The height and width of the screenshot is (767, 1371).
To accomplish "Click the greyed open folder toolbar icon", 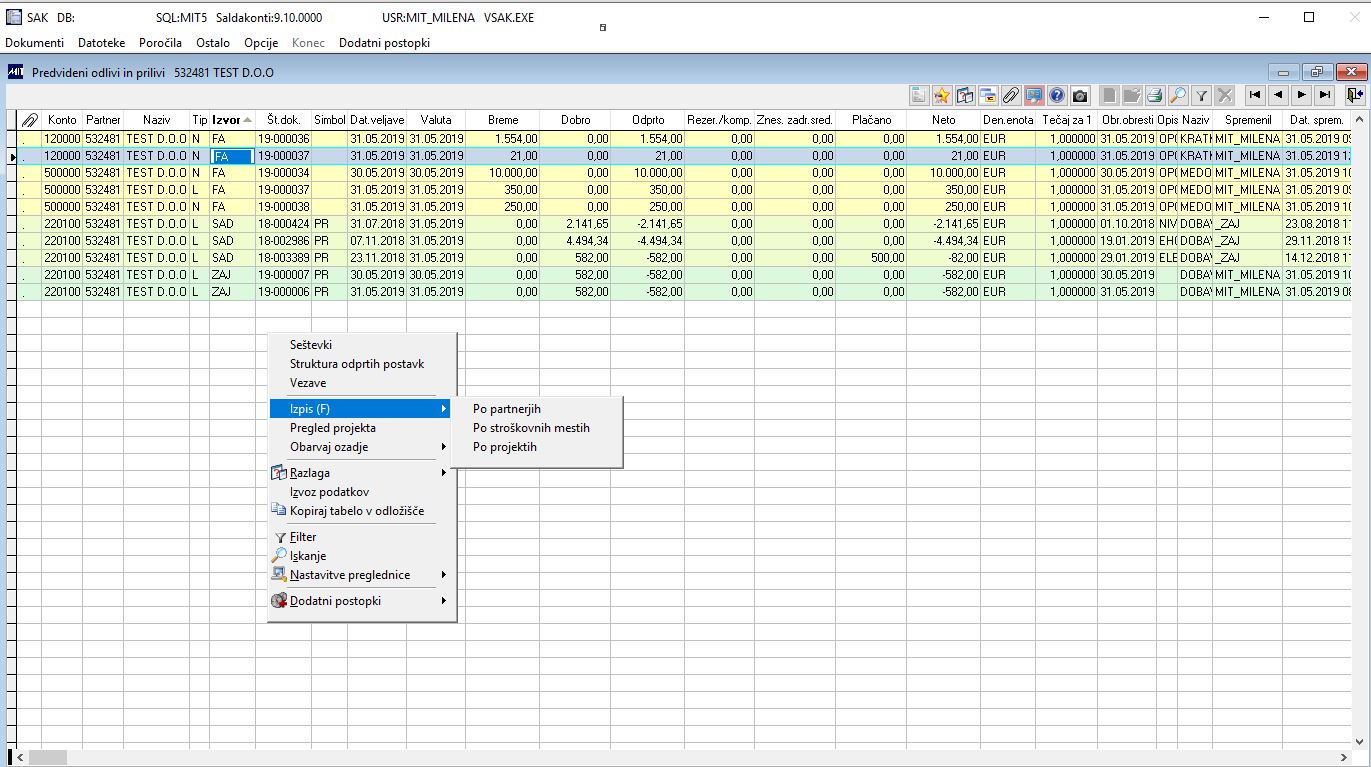I will [1132, 95].
